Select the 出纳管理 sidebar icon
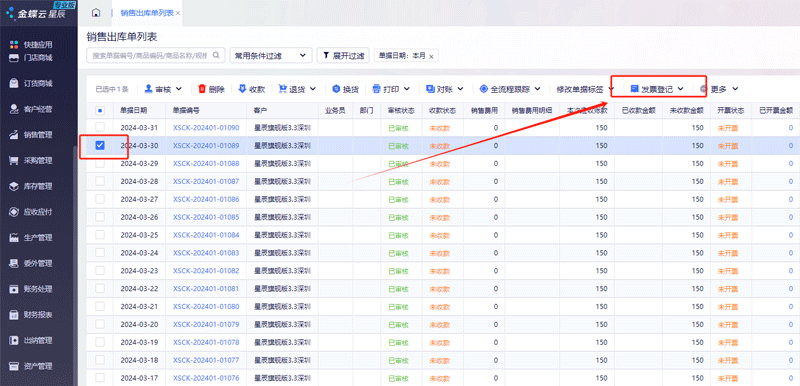Screen dimensions: 800x386 tap(15, 340)
